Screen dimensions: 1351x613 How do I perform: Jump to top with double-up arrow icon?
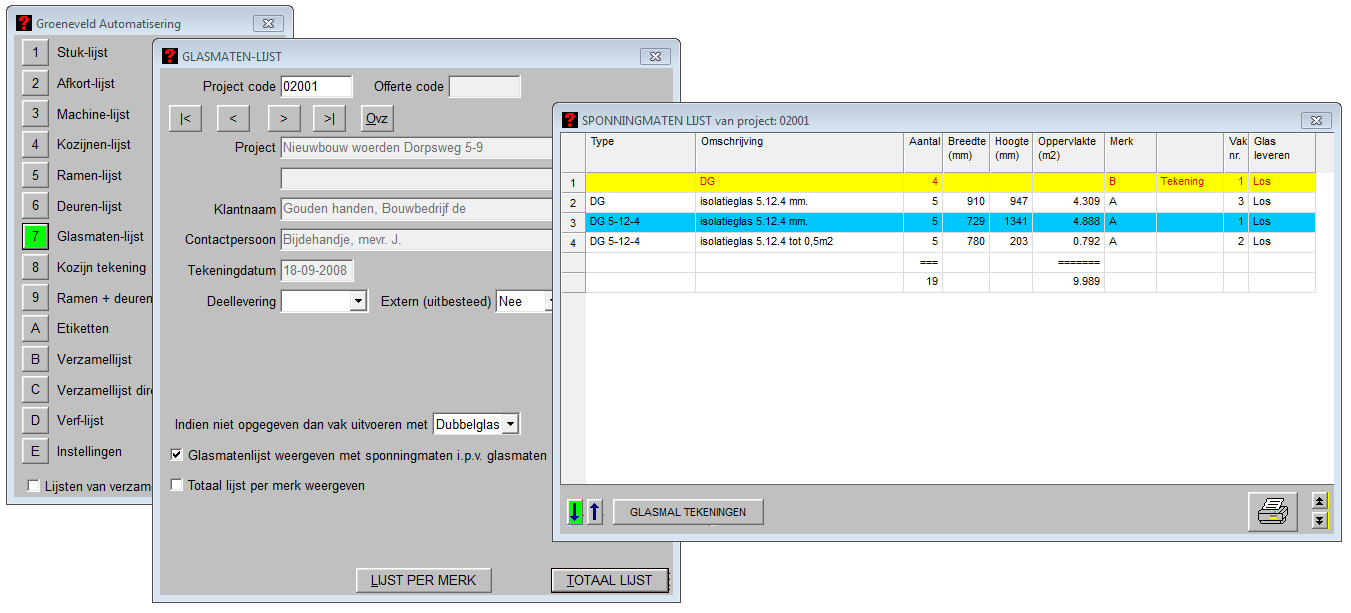click(1319, 502)
